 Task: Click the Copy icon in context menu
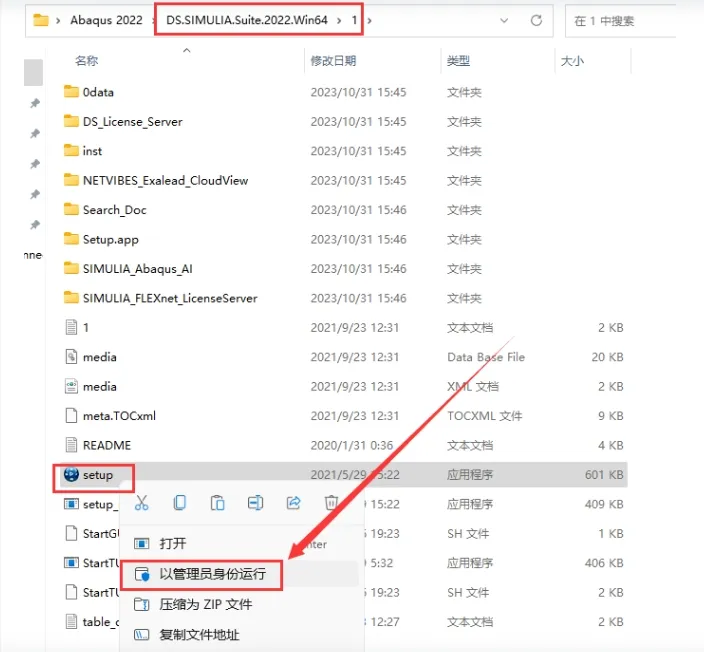tap(180, 503)
